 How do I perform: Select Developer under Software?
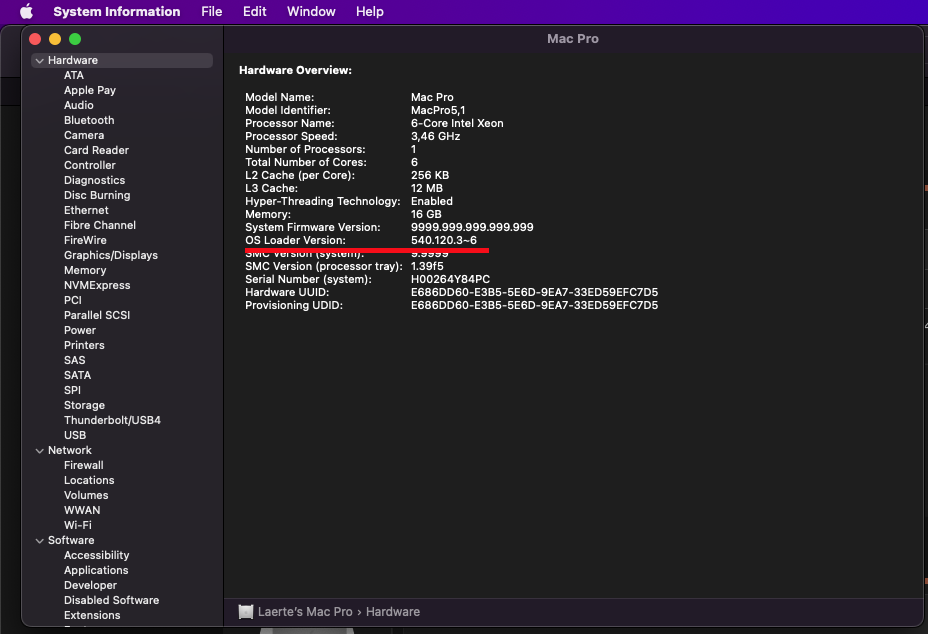(91, 585)
